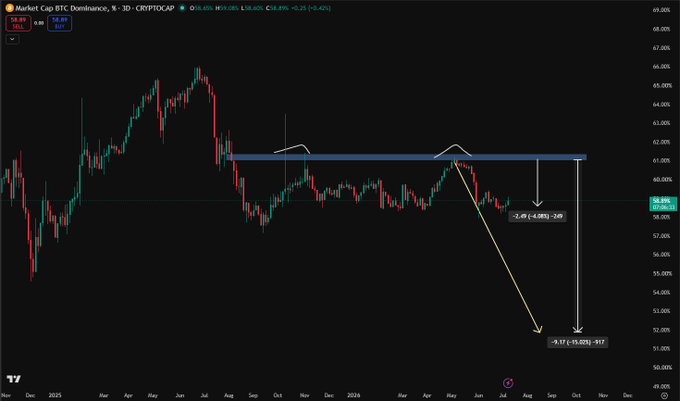Click 52.00% on the price axis
Screen dimensions: 680x401
(x=661, y=330)
